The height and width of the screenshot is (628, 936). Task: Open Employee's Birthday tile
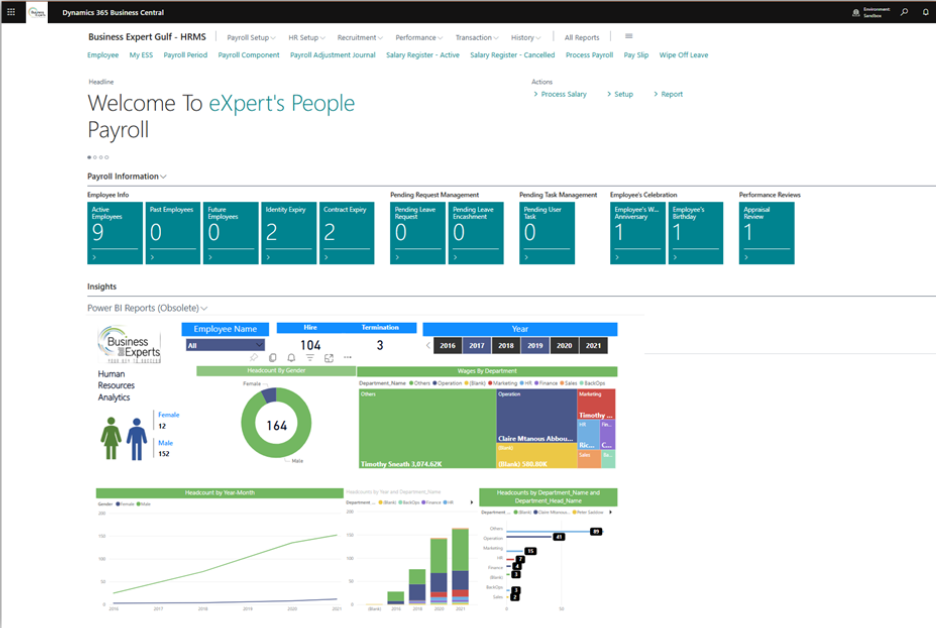[695, 233]
